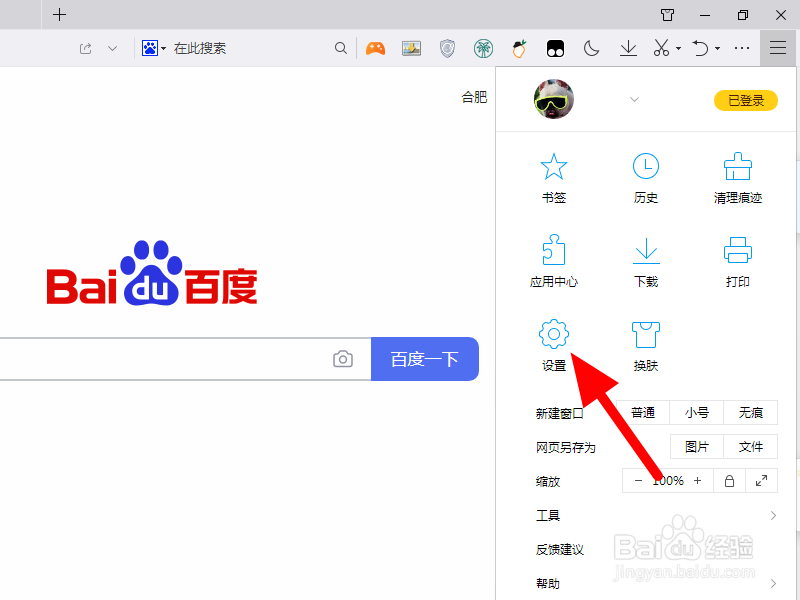Click the orange fruit toolbar icon
Screen dimensions: 800x600
(519, 48)
